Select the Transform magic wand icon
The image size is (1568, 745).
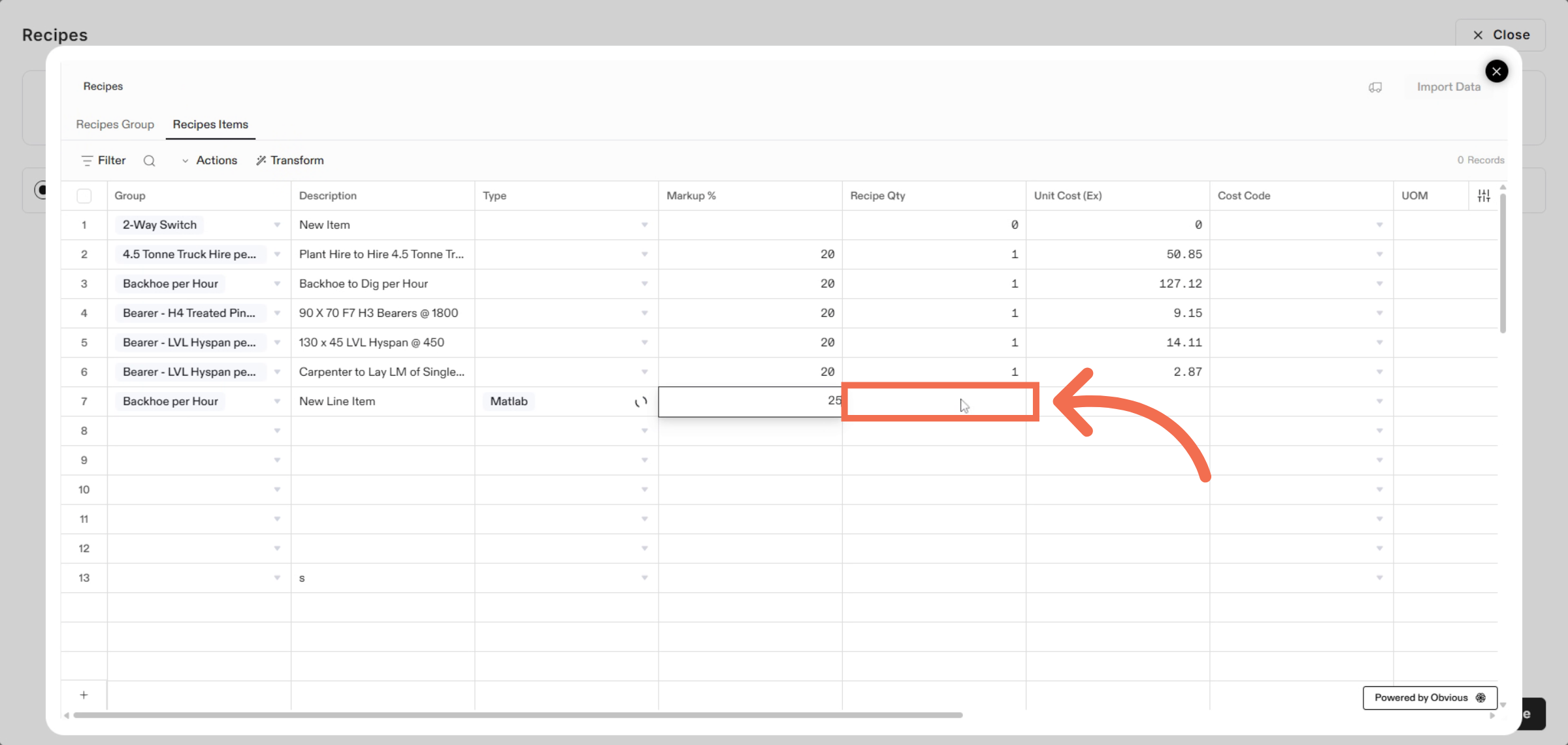click(260, 160)
